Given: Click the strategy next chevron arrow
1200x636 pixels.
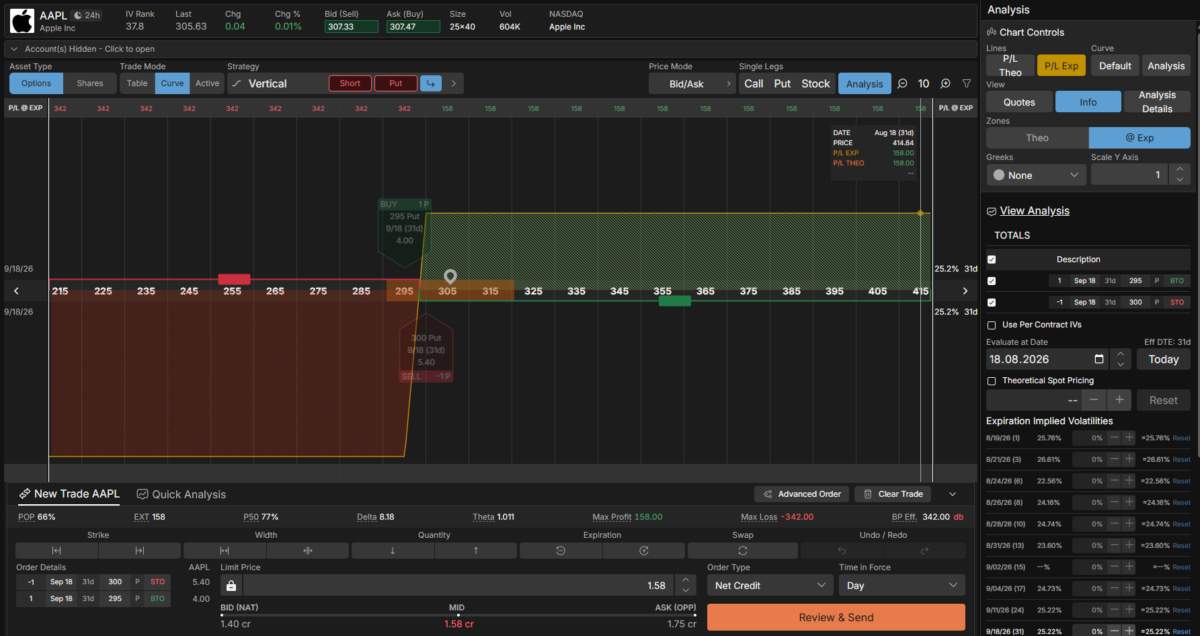Looking at the screenshot, I should tap(453, 84).
